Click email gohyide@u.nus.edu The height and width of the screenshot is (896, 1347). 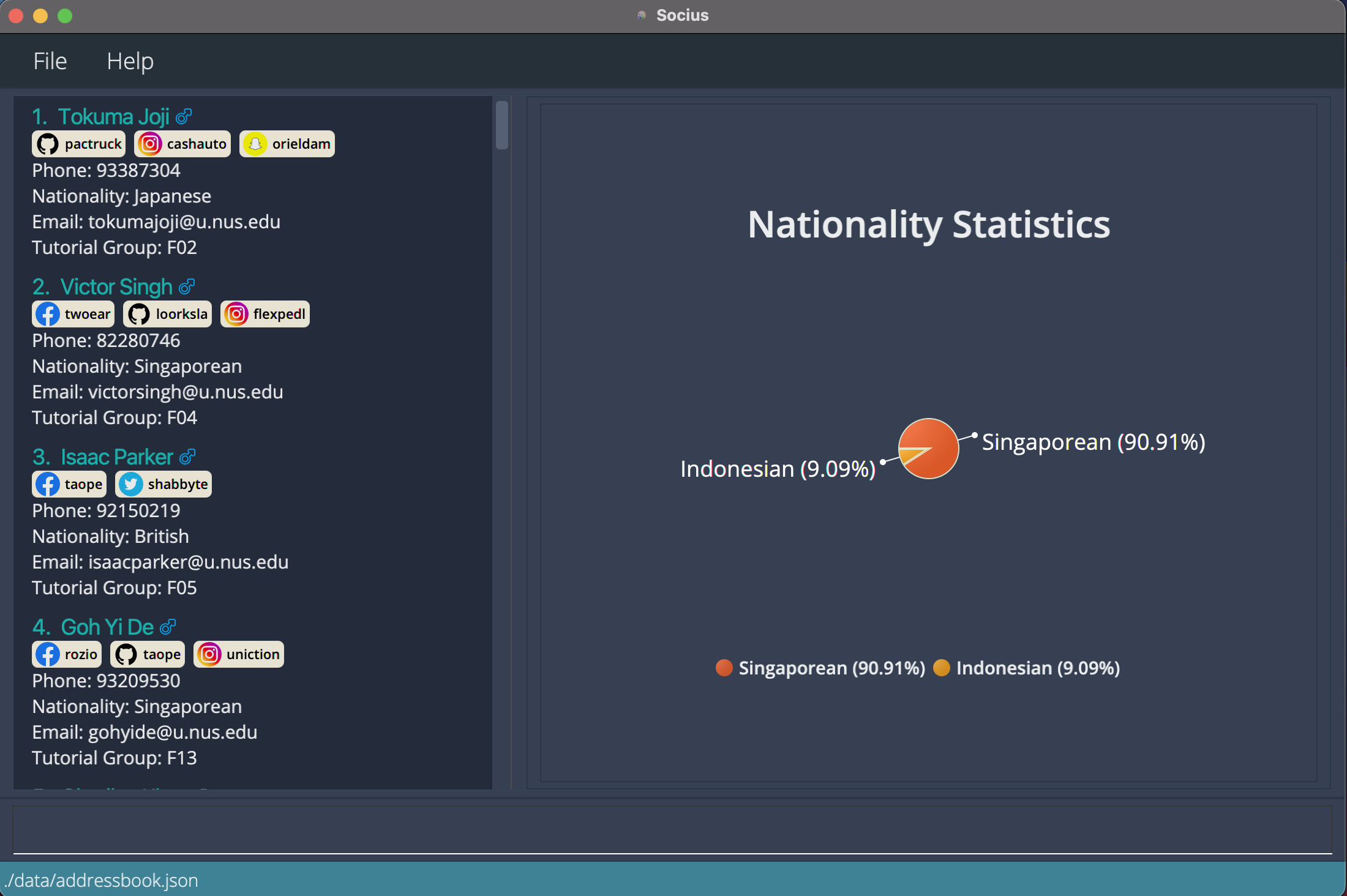(x=173, y=732)
